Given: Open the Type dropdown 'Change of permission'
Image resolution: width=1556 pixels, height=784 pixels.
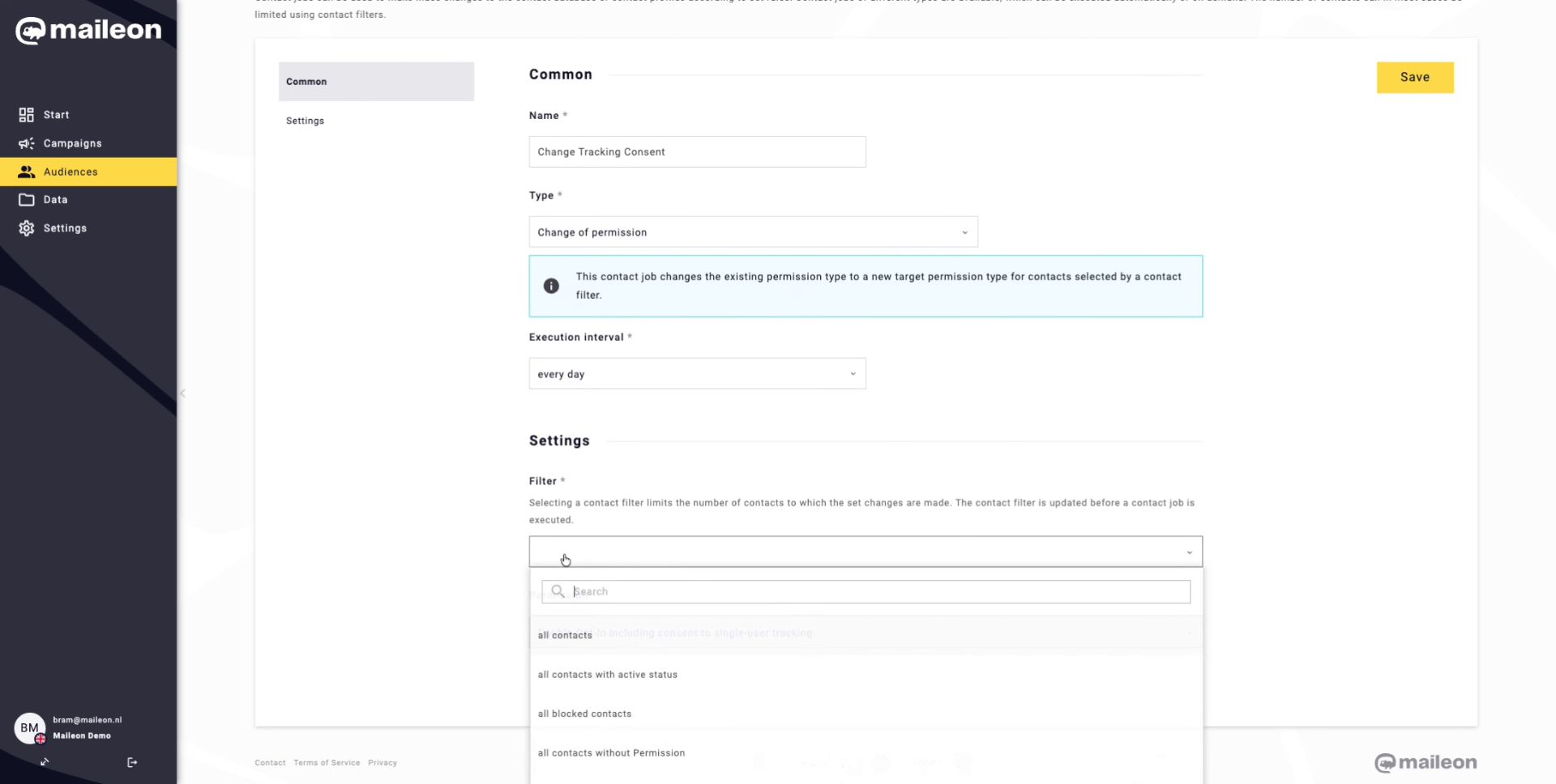Looking at the screenshot, I should pyautogui.click(x=753, y=232).
